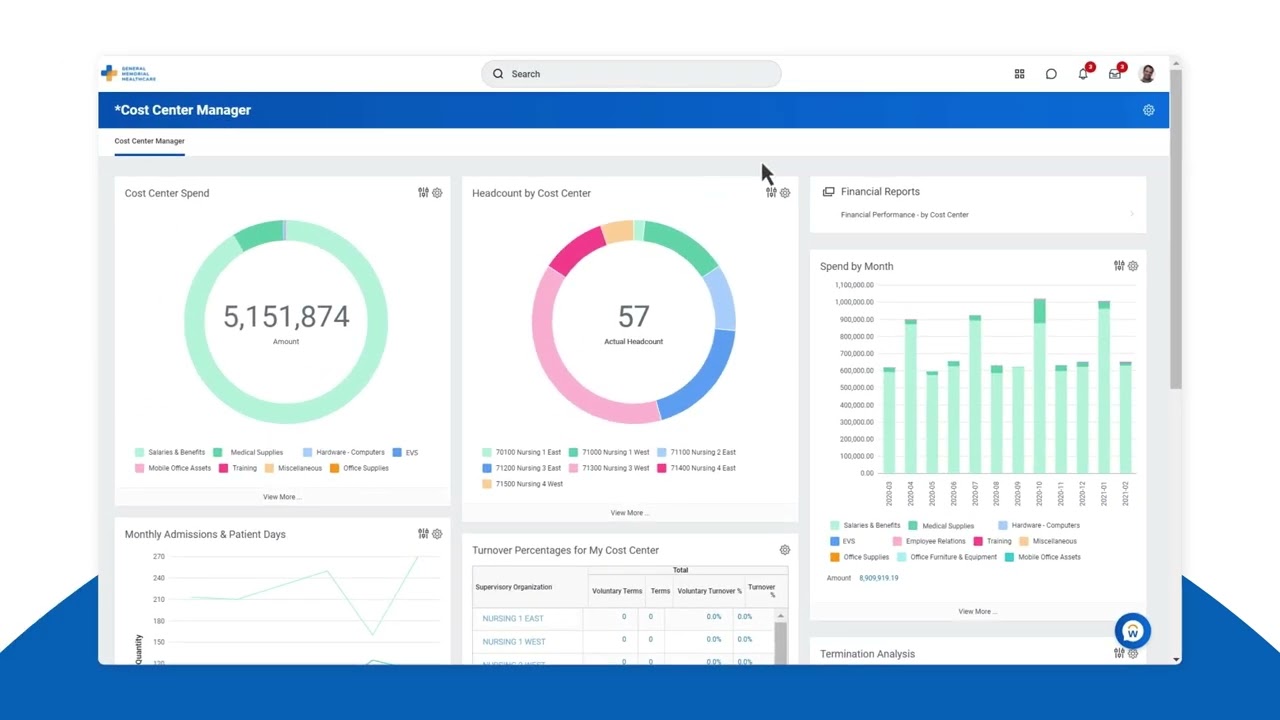
Task: Select the Cost Center Manager tab
Action: point(149,141)
